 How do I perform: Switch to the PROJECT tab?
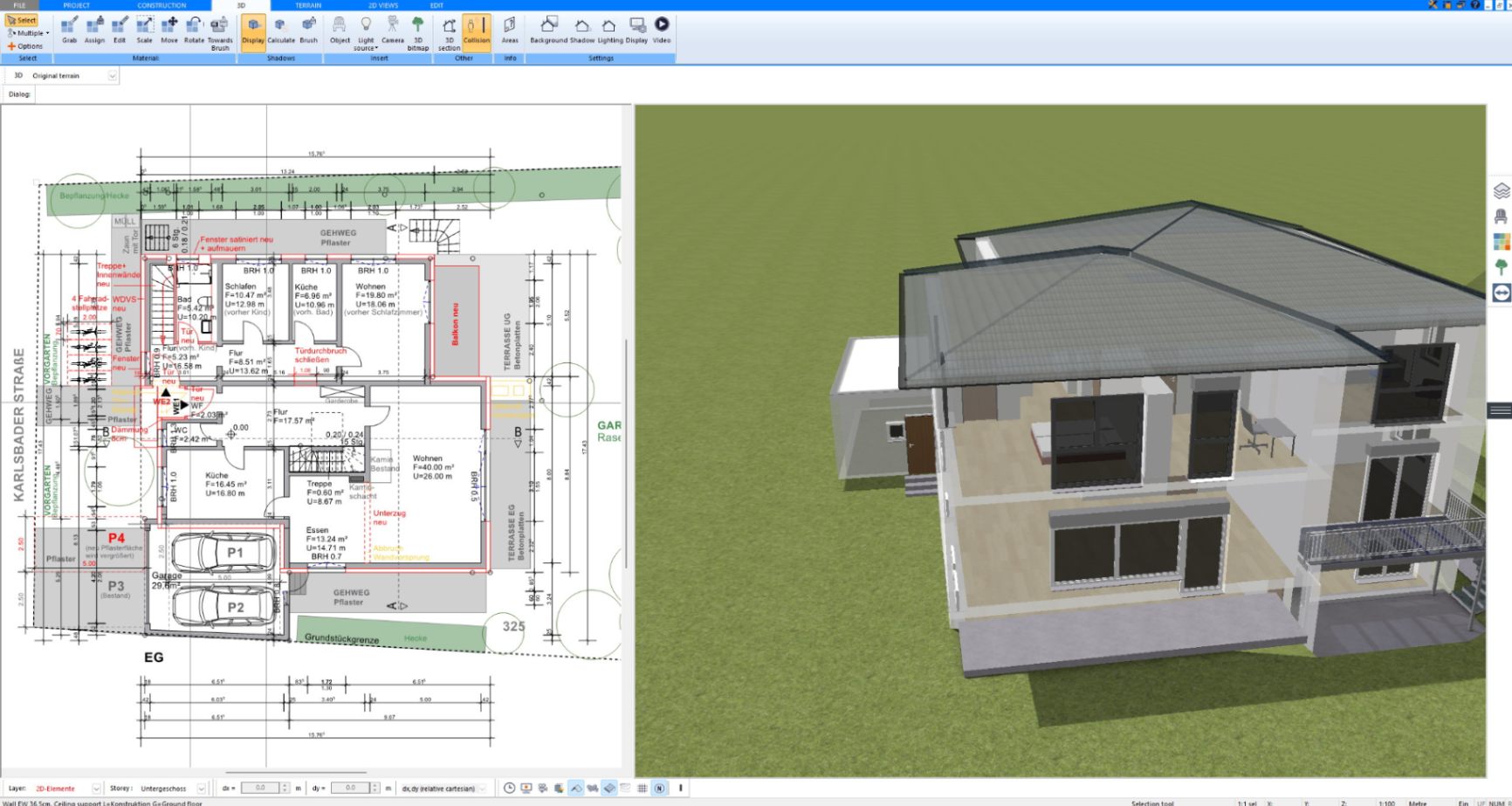[77, 5]
